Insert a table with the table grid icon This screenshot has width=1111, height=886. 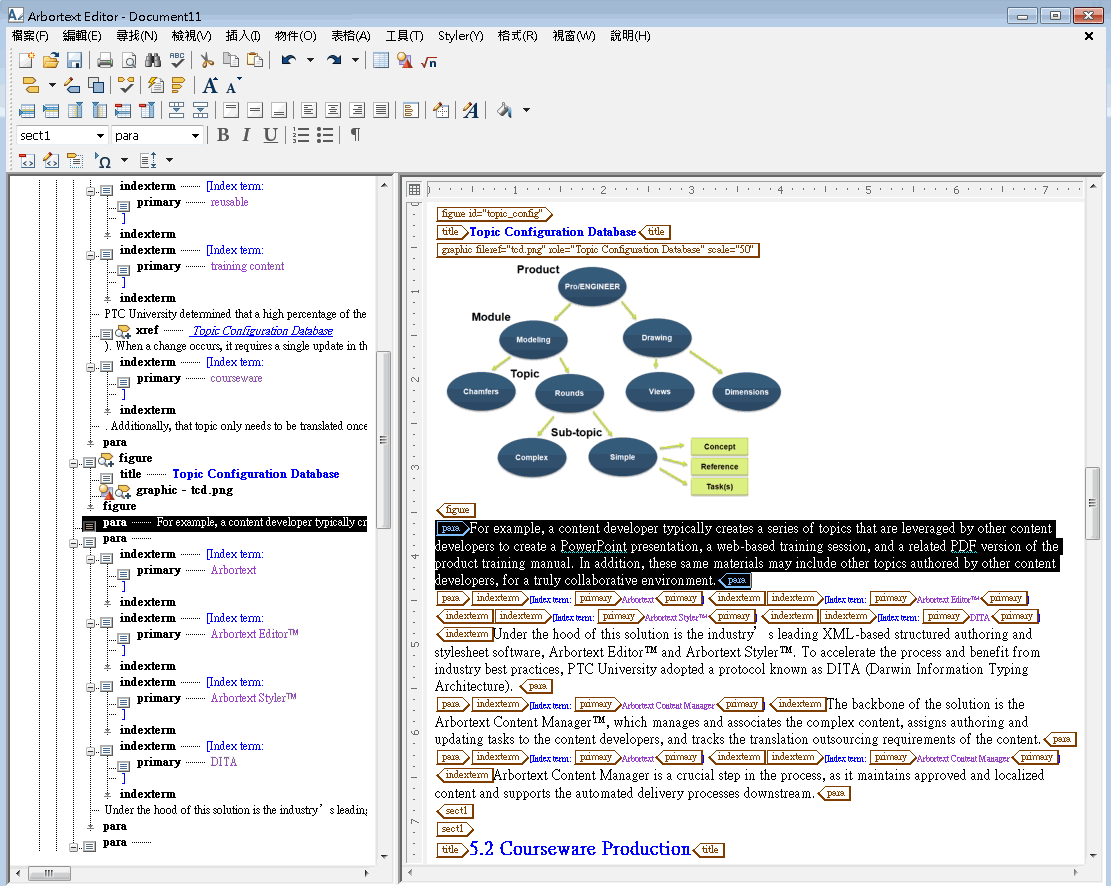(x=380, y=61)
